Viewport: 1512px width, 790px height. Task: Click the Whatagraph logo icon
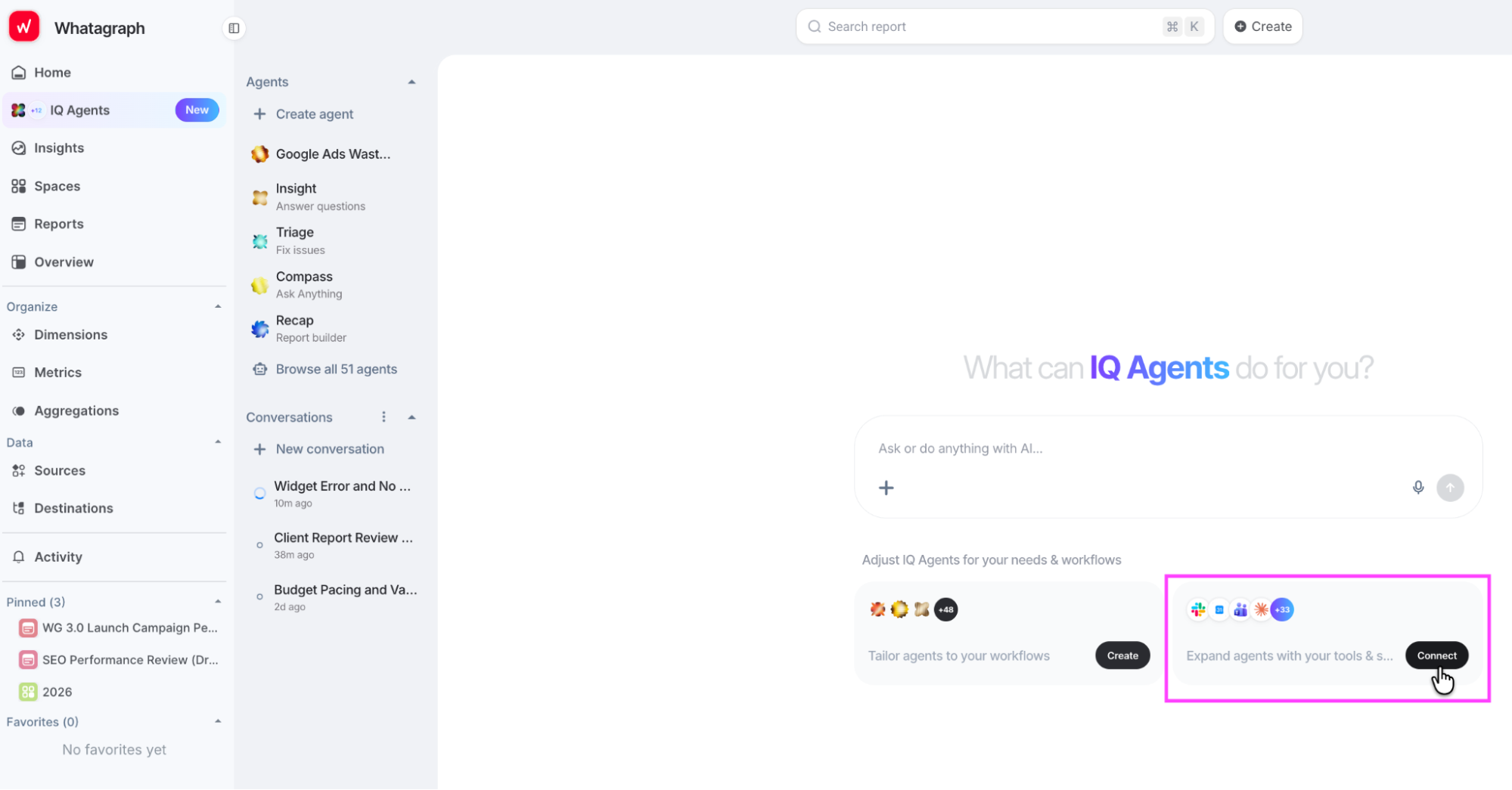click(24, 27)
